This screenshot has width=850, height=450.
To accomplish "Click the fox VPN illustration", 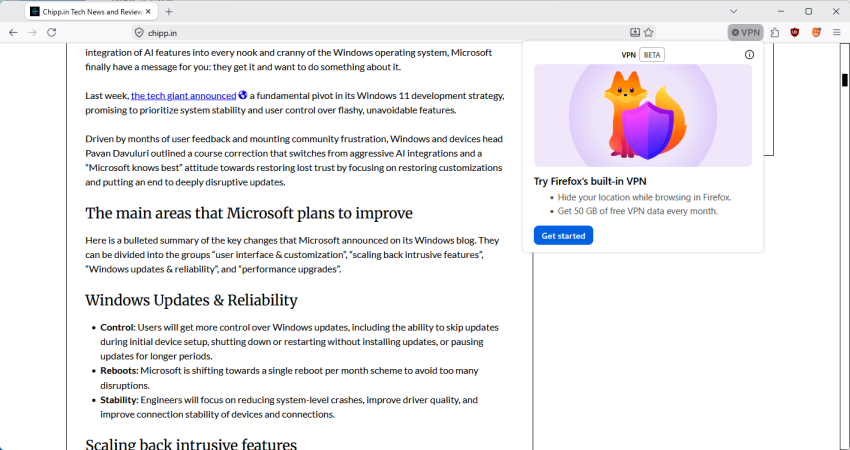I will (643, 115).
